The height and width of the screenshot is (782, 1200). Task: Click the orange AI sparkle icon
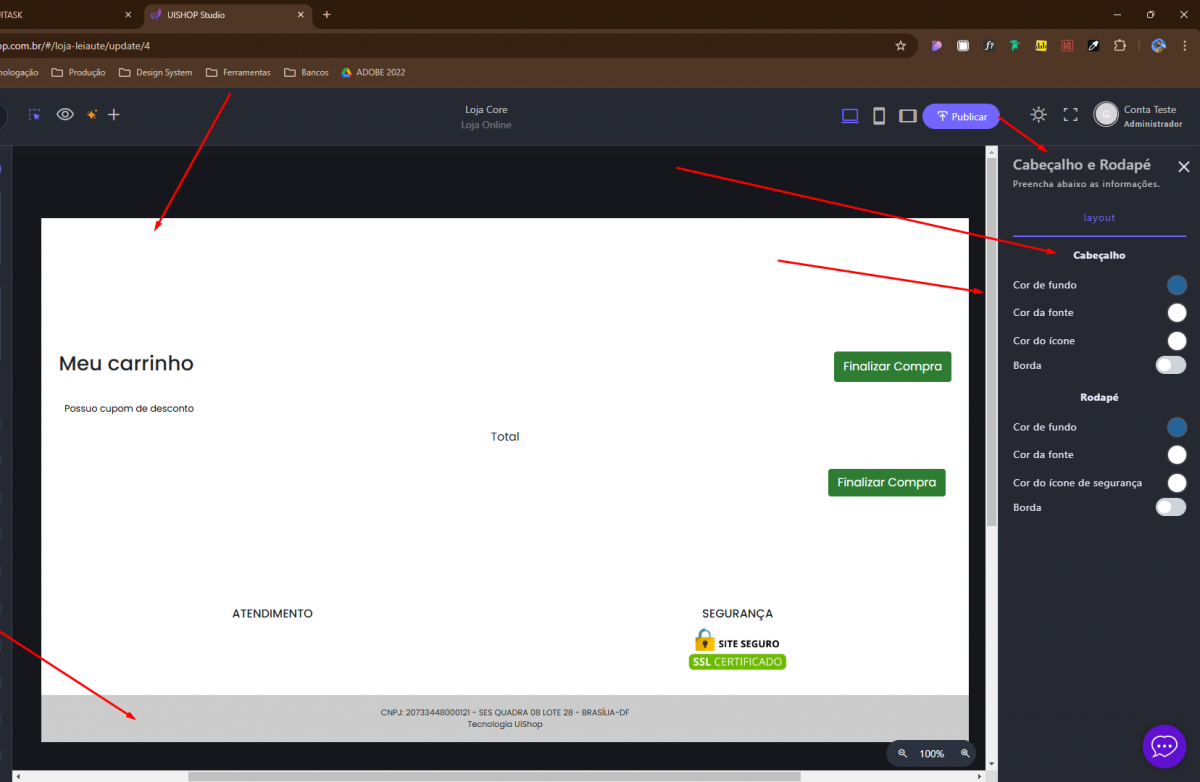tap(91, 115)
